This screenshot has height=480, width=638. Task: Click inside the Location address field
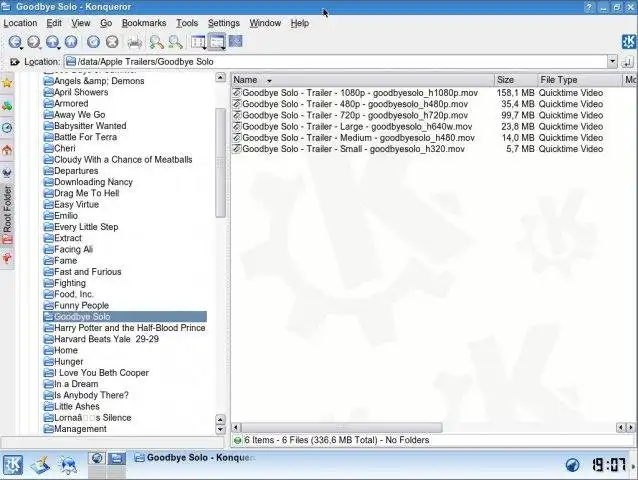(x=336, y=62)
